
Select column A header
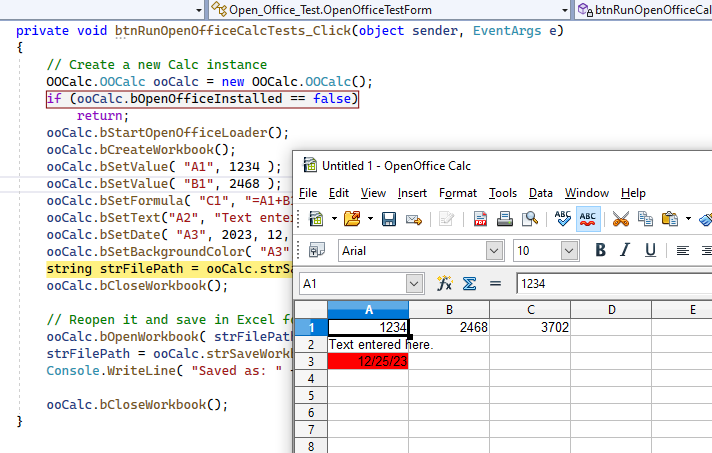[368, 310]
